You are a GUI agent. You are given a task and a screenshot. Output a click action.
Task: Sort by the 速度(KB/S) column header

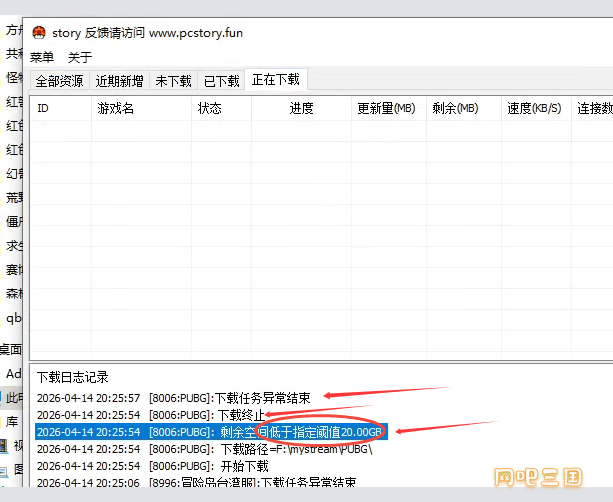click(536, 108)
